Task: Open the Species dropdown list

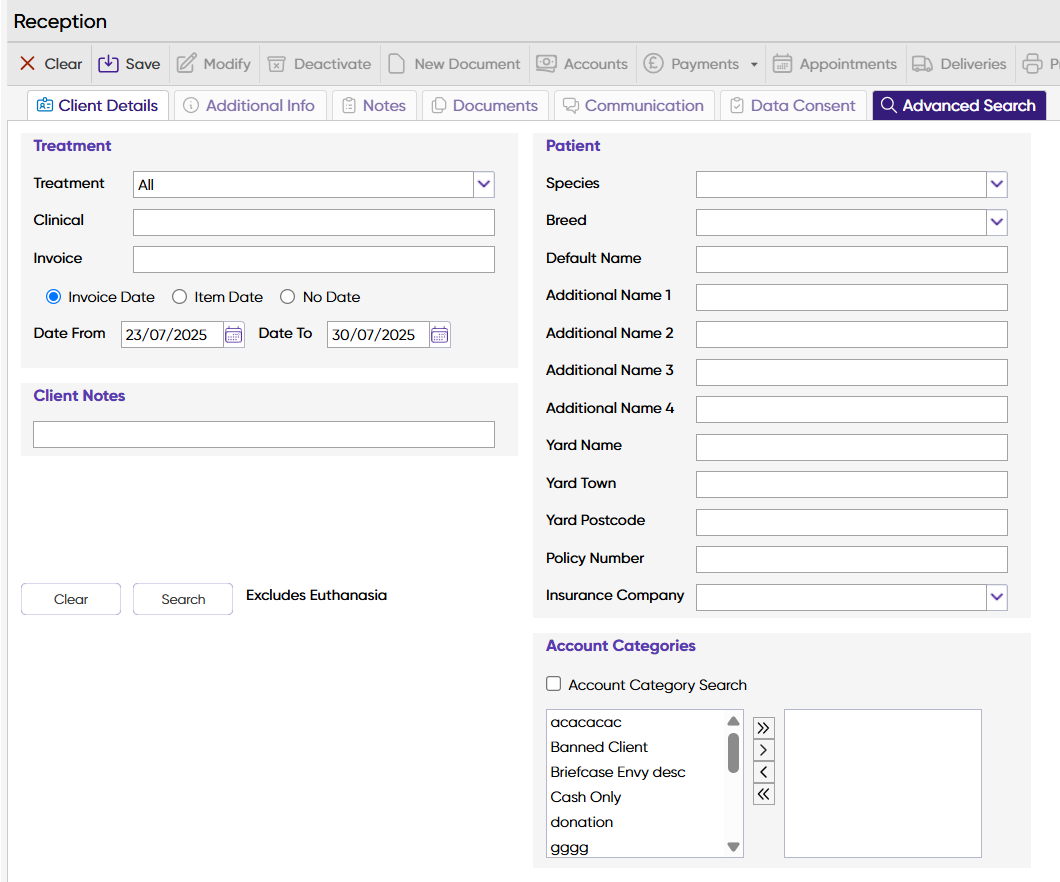Action: (x=996, y=184)
